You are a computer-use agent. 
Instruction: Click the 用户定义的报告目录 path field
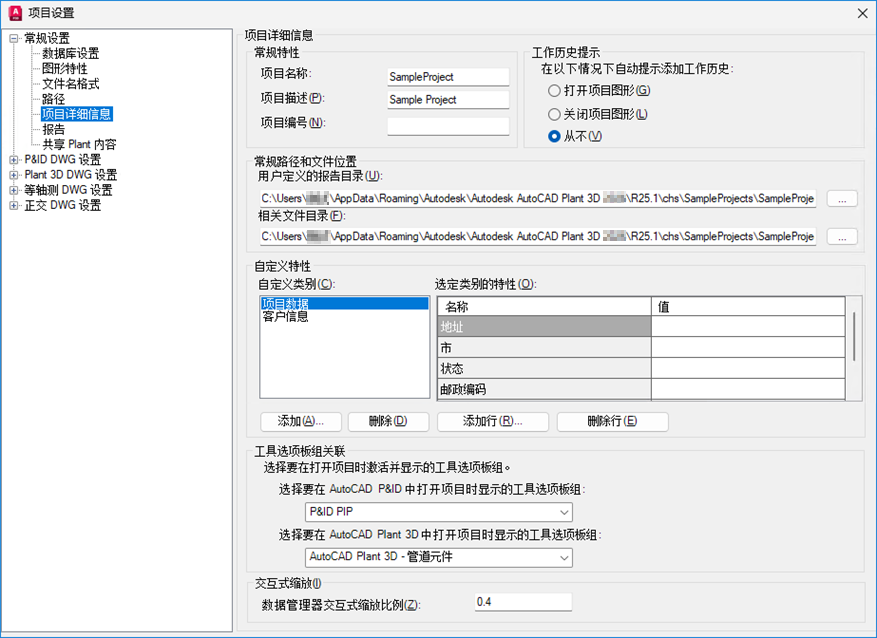tap(537, 199)
